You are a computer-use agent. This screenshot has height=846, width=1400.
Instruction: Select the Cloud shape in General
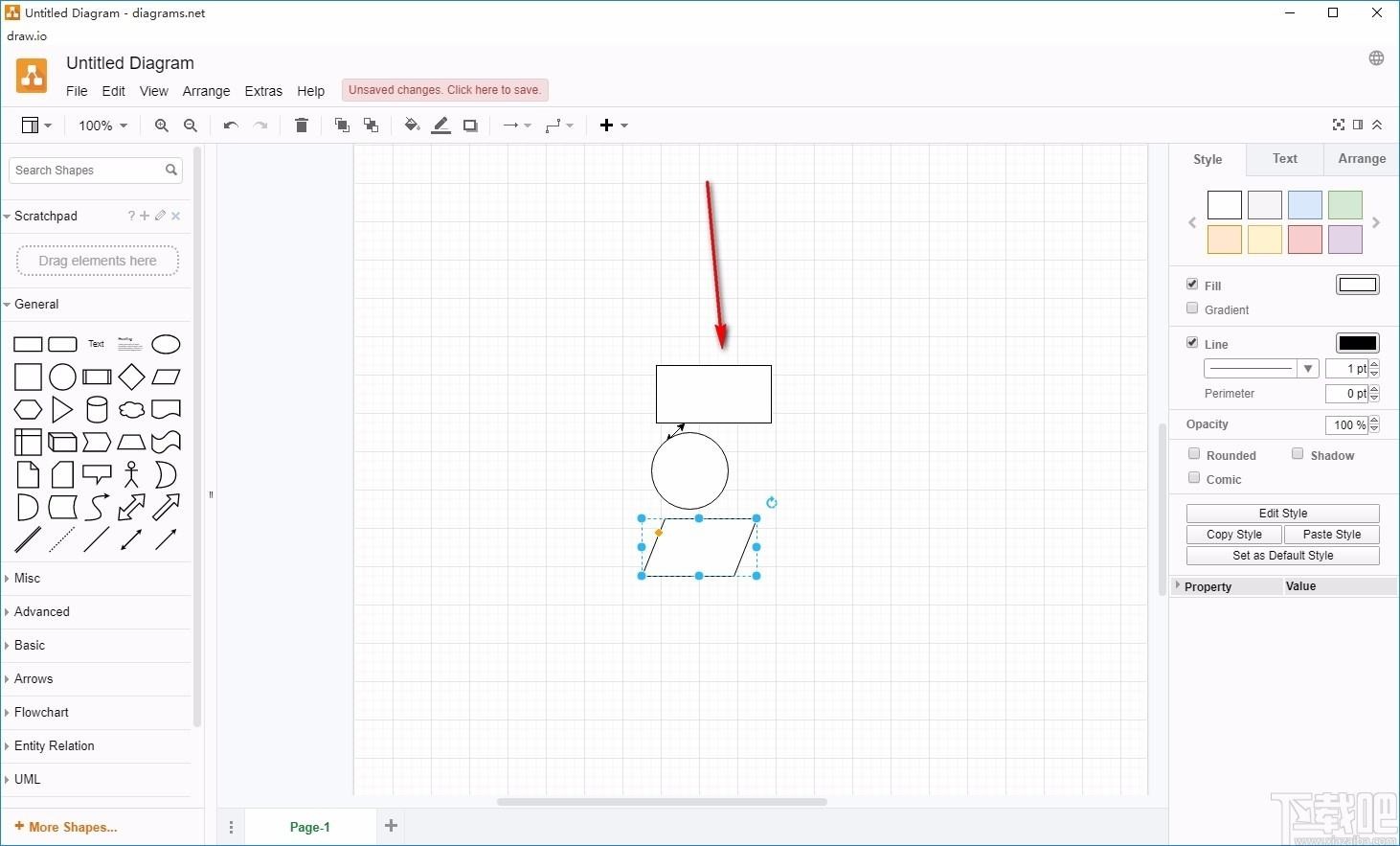pos(131,410)
